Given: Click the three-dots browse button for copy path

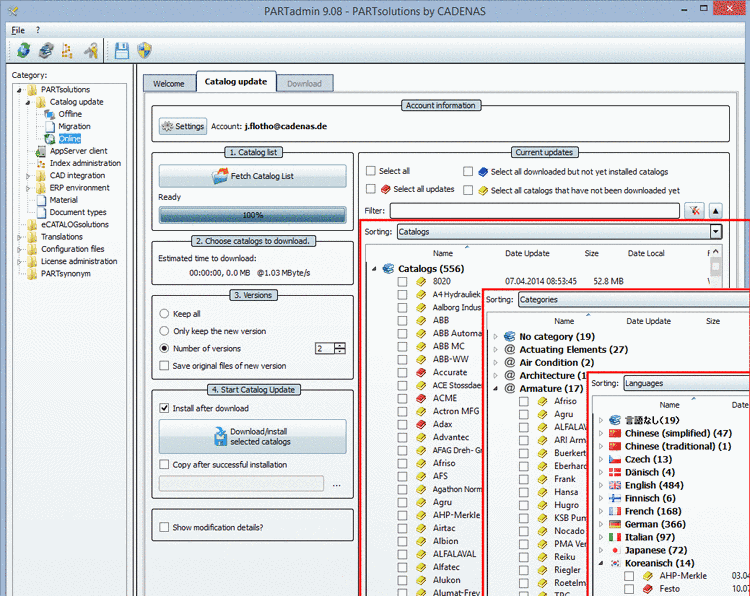Looking at the screenshot, I should (337, 485).
